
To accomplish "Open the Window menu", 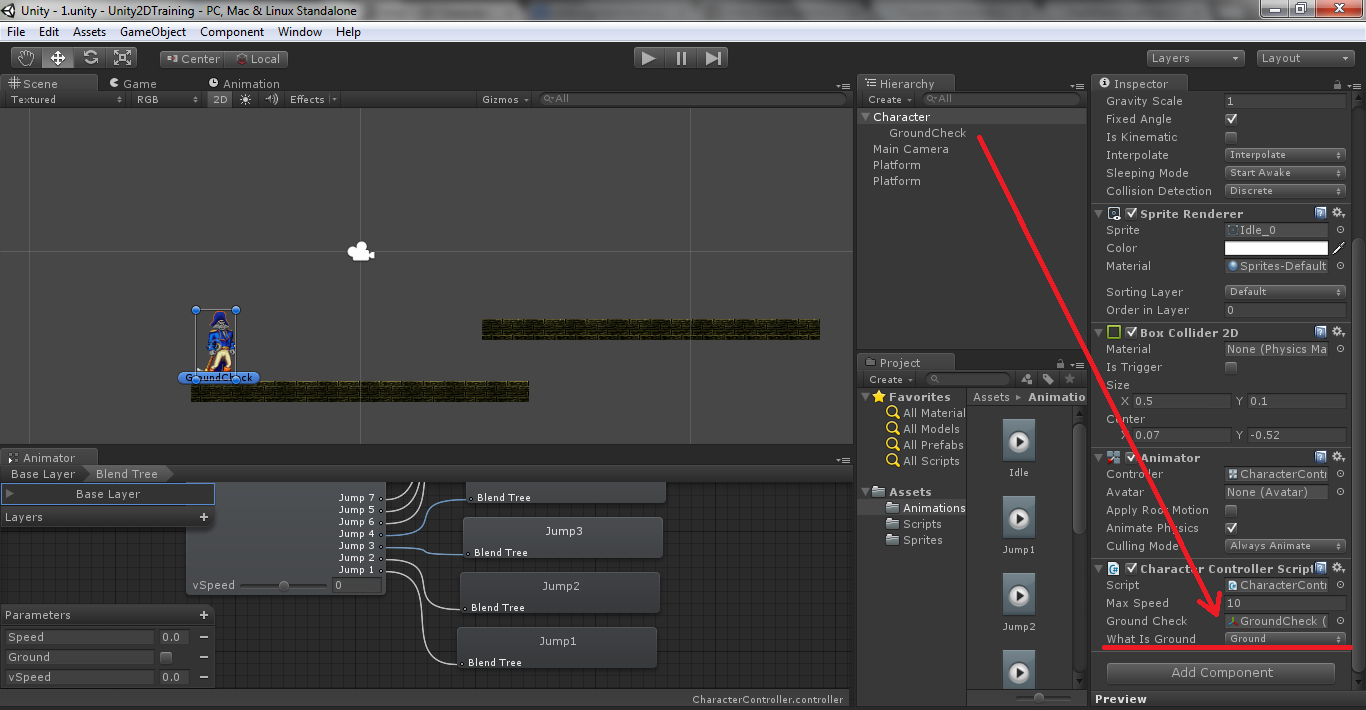I will point(300,32).
